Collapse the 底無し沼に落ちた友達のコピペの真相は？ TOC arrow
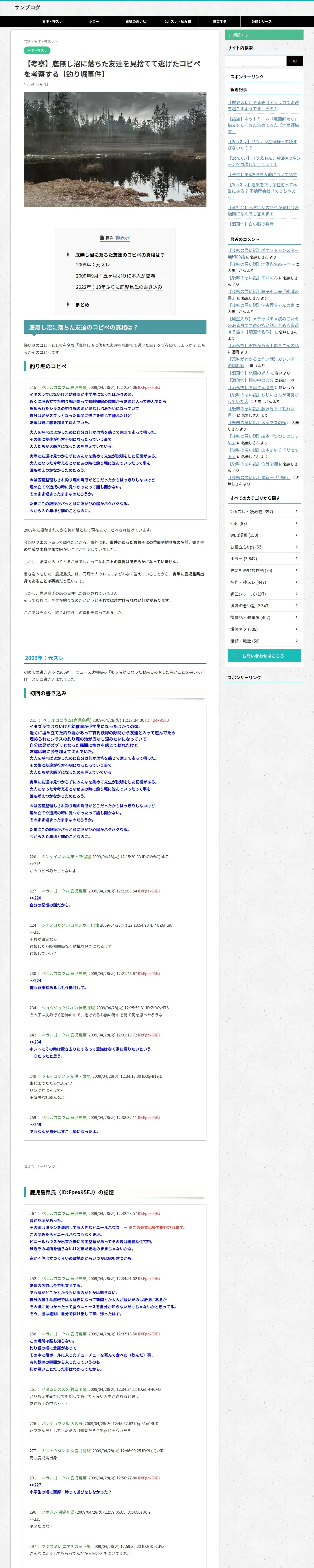Image resolution: width=314 pixels, height=1568 pixels. 68,255
